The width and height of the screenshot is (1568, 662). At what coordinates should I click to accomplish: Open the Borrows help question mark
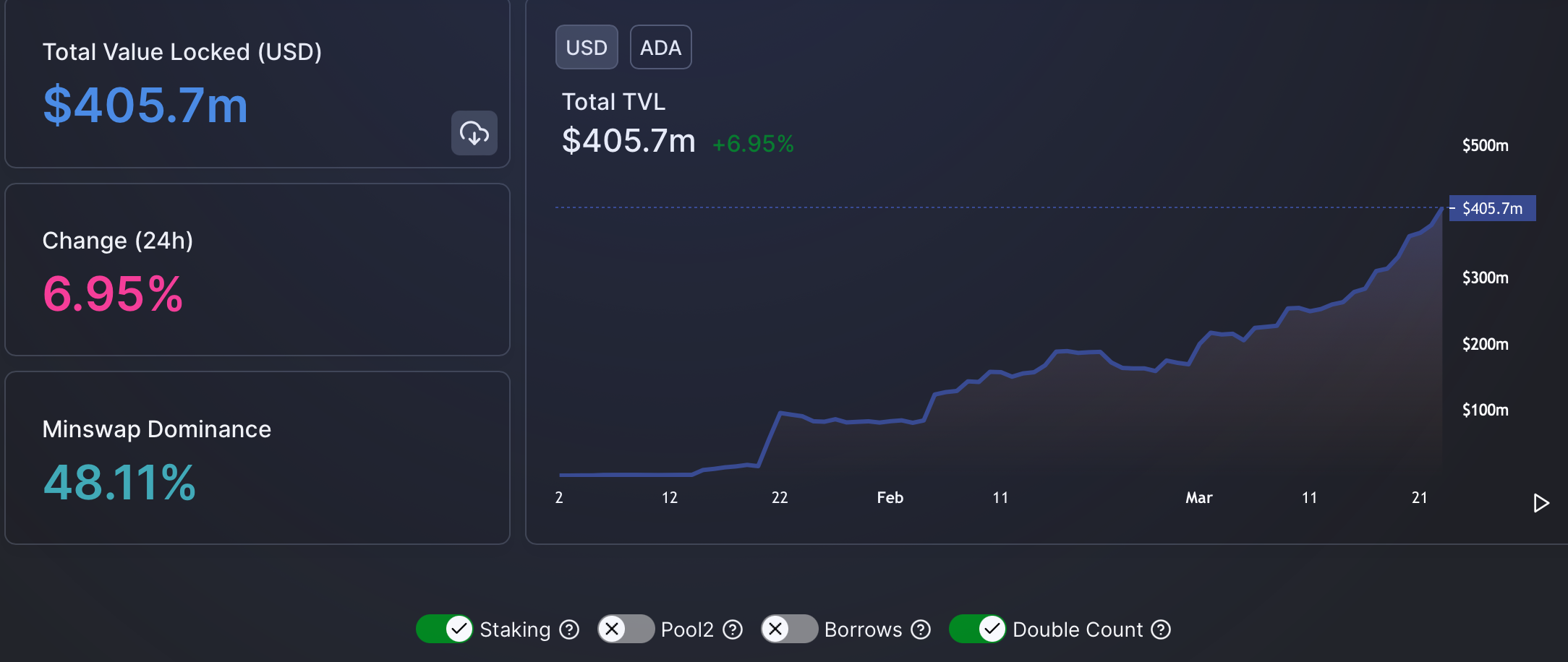(921, 629)
